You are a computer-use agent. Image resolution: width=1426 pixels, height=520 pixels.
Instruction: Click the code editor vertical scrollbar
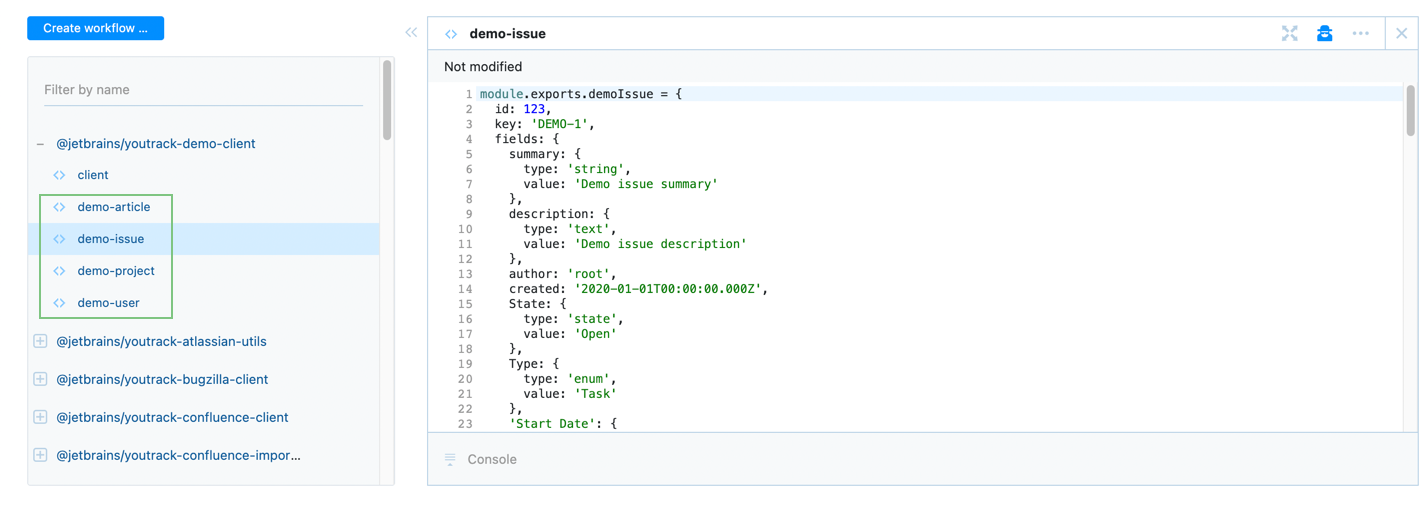(1410, 110)
